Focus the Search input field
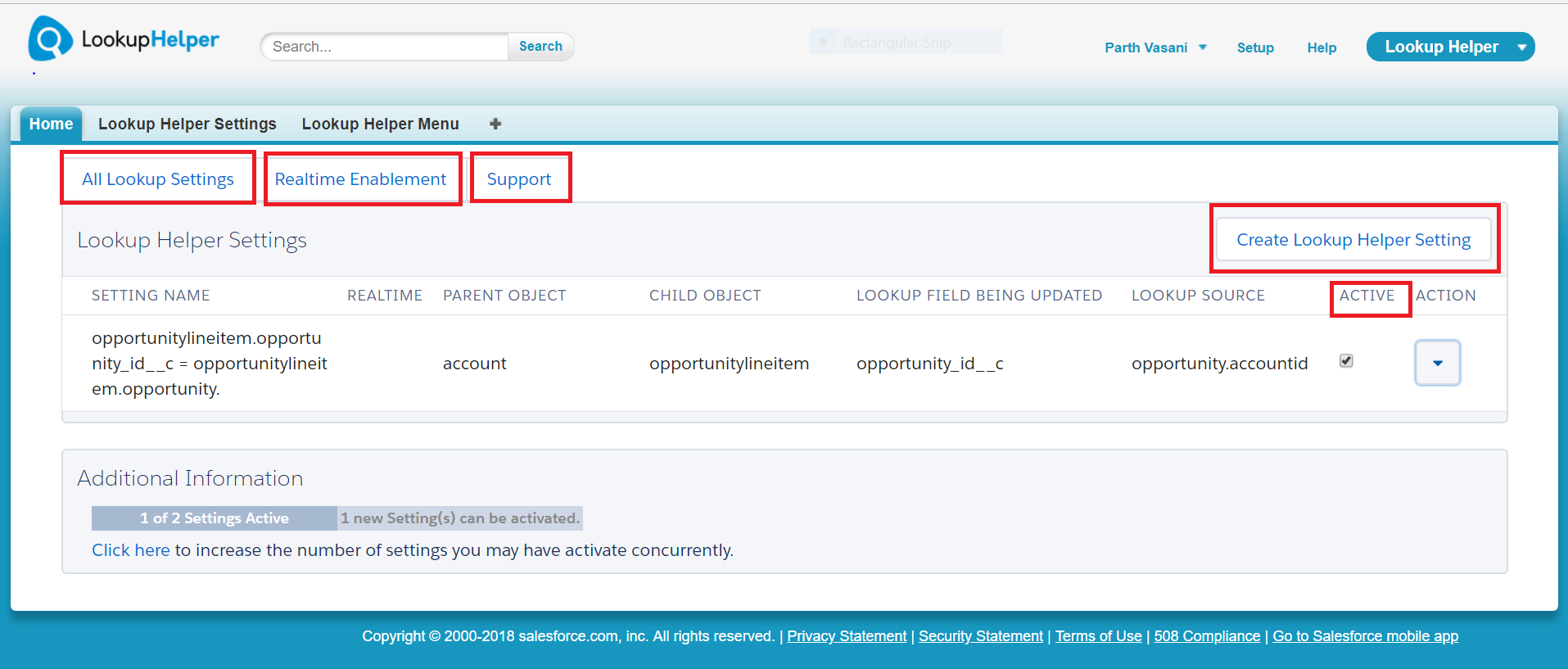Screen dimensions: 1568x669 tap(385, 47)
